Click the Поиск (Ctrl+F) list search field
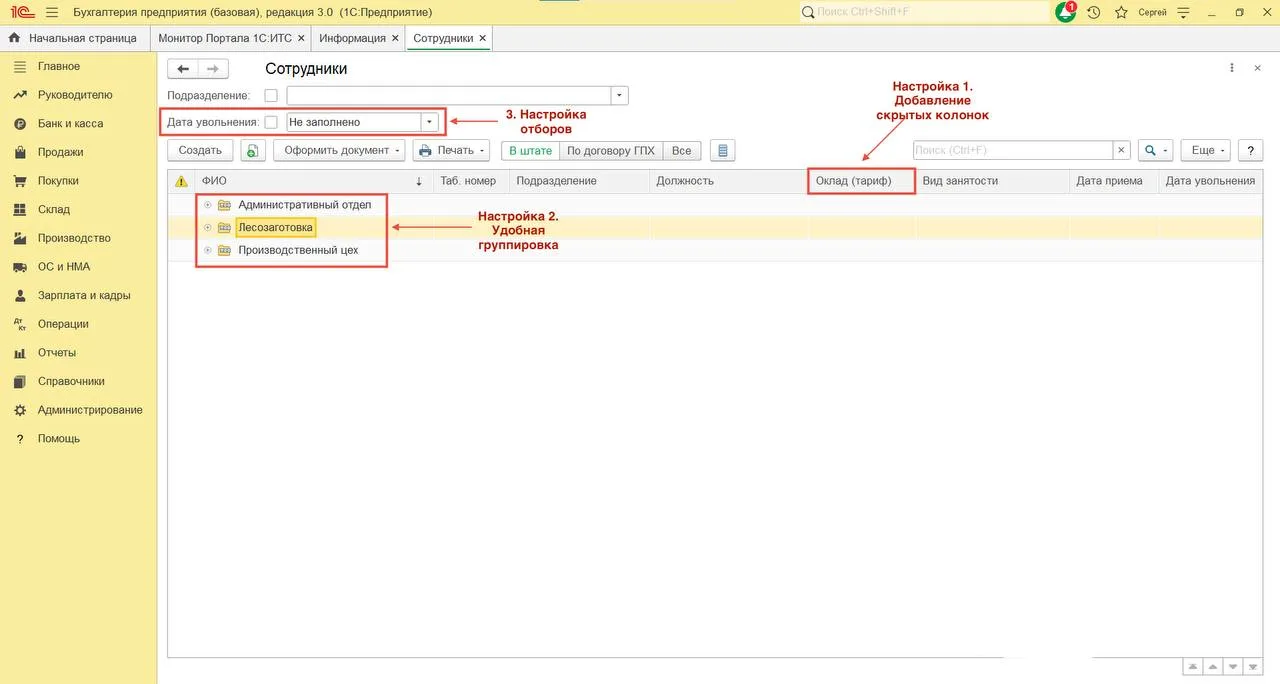The width and height of the screenshot is (1280, 684). coord(1013,150)
